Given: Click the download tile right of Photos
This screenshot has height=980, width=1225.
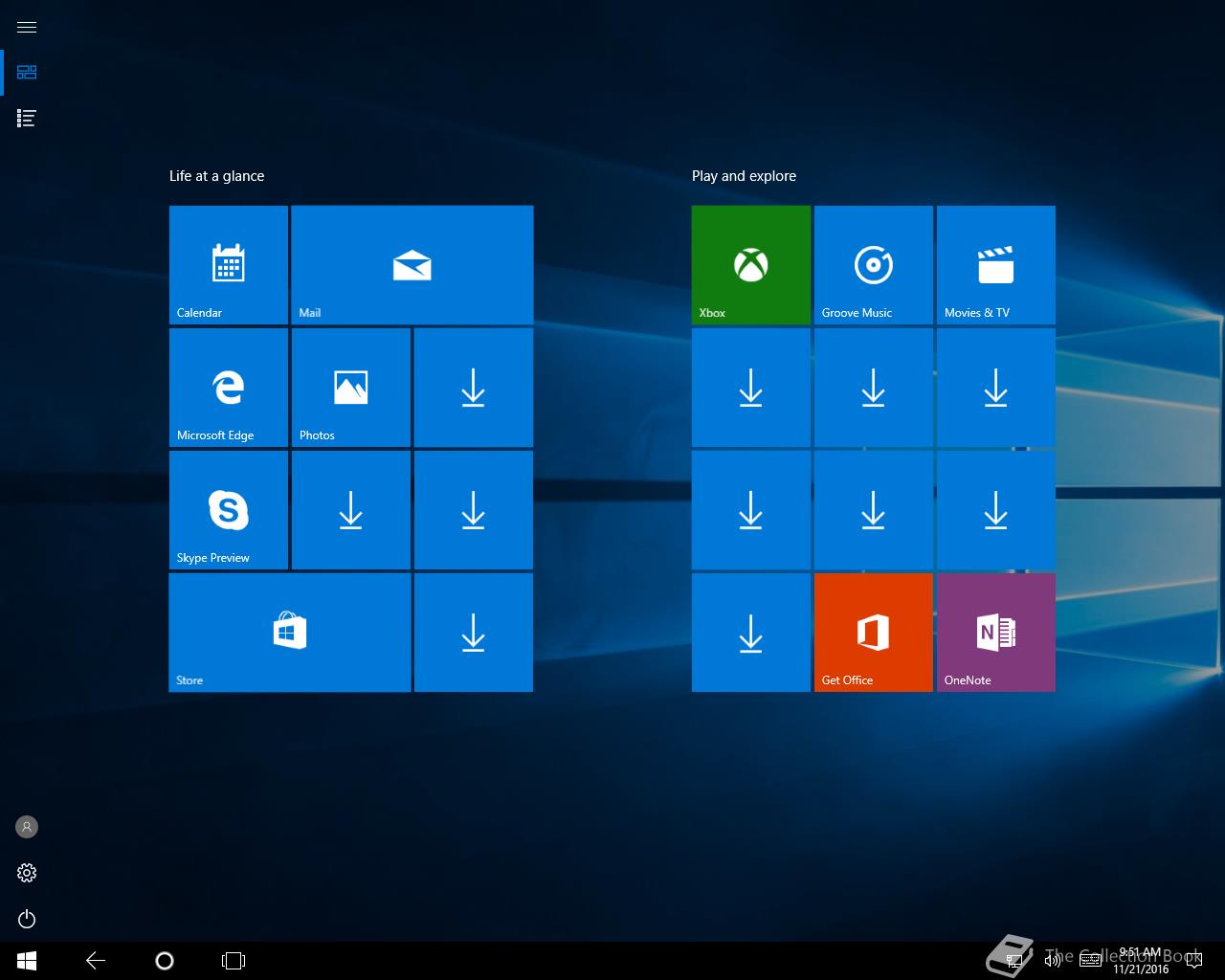Looking at the screenshot, I should tap(474, 388).
